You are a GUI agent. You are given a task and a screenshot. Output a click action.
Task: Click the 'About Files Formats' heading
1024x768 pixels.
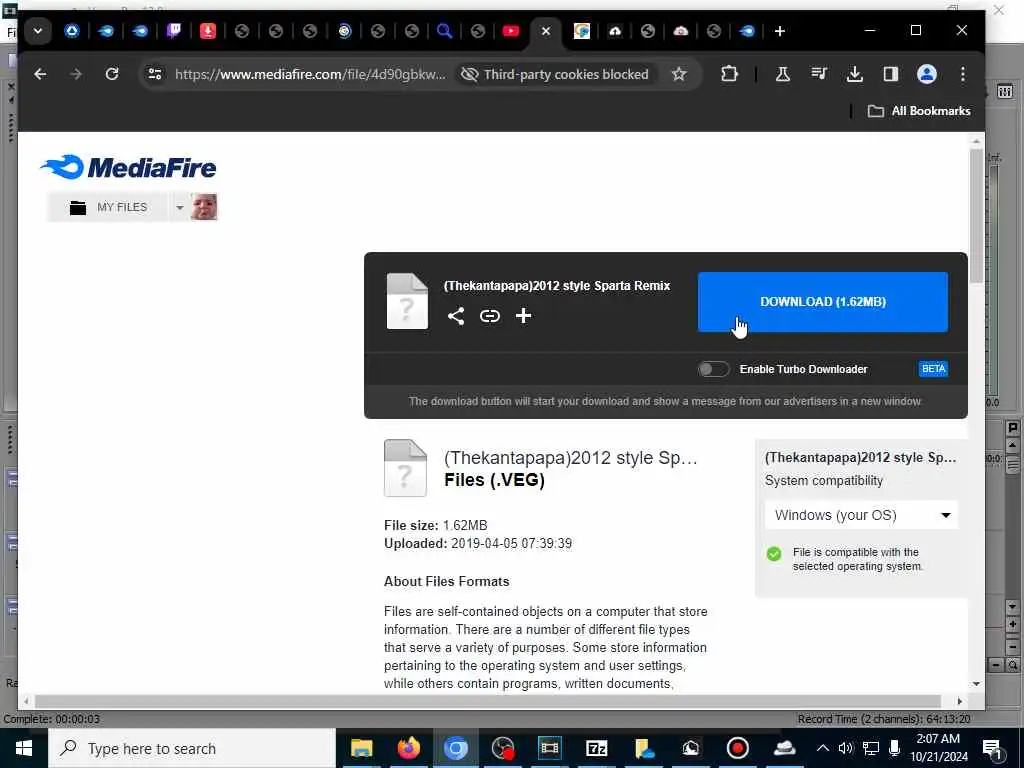[x=447, y=581]
